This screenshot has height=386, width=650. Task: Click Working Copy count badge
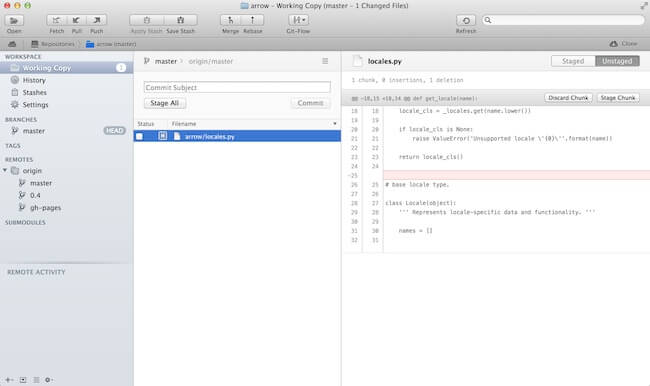tap(121, 68)
